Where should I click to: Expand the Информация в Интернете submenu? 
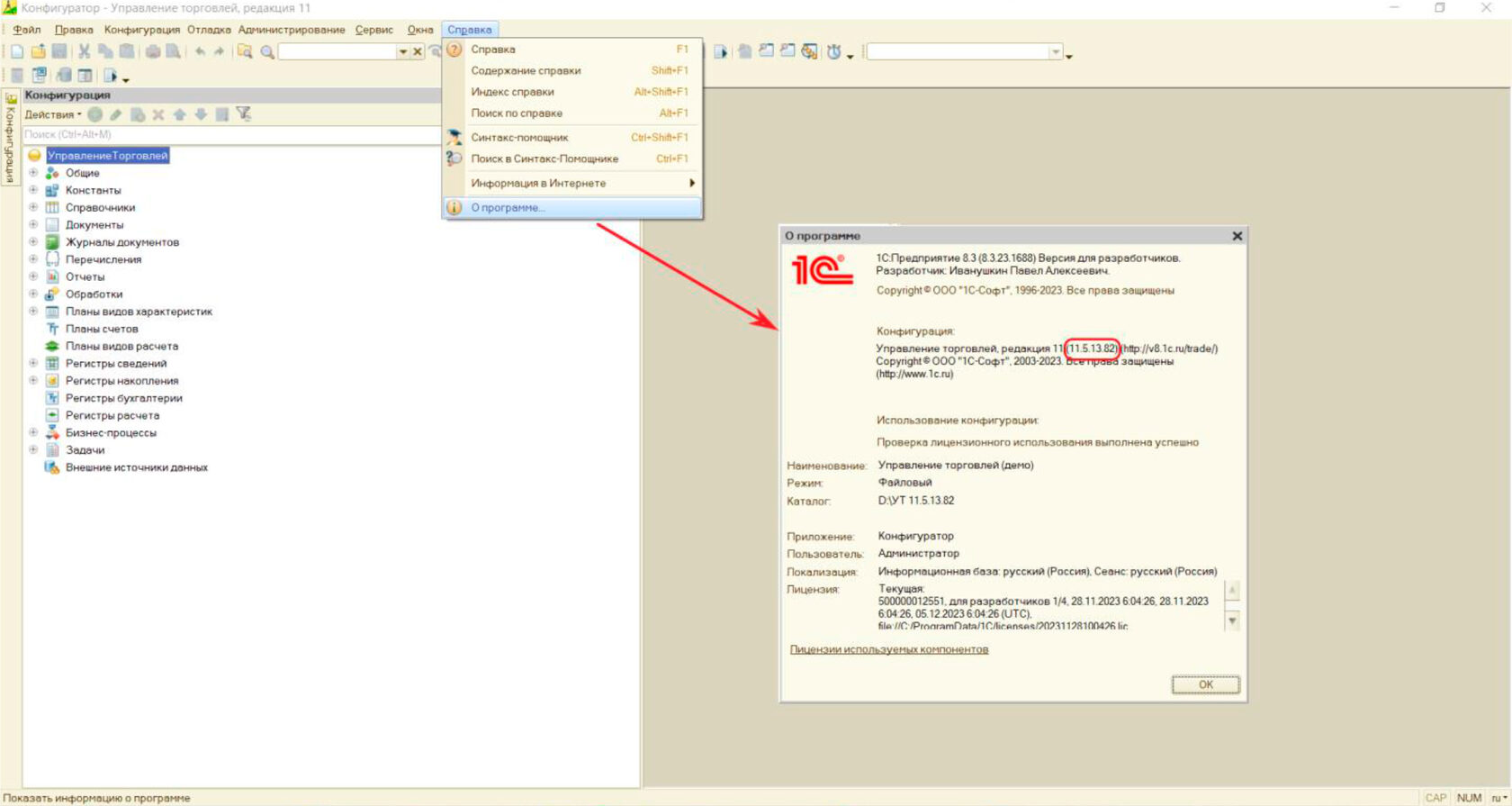coord(572,183)
